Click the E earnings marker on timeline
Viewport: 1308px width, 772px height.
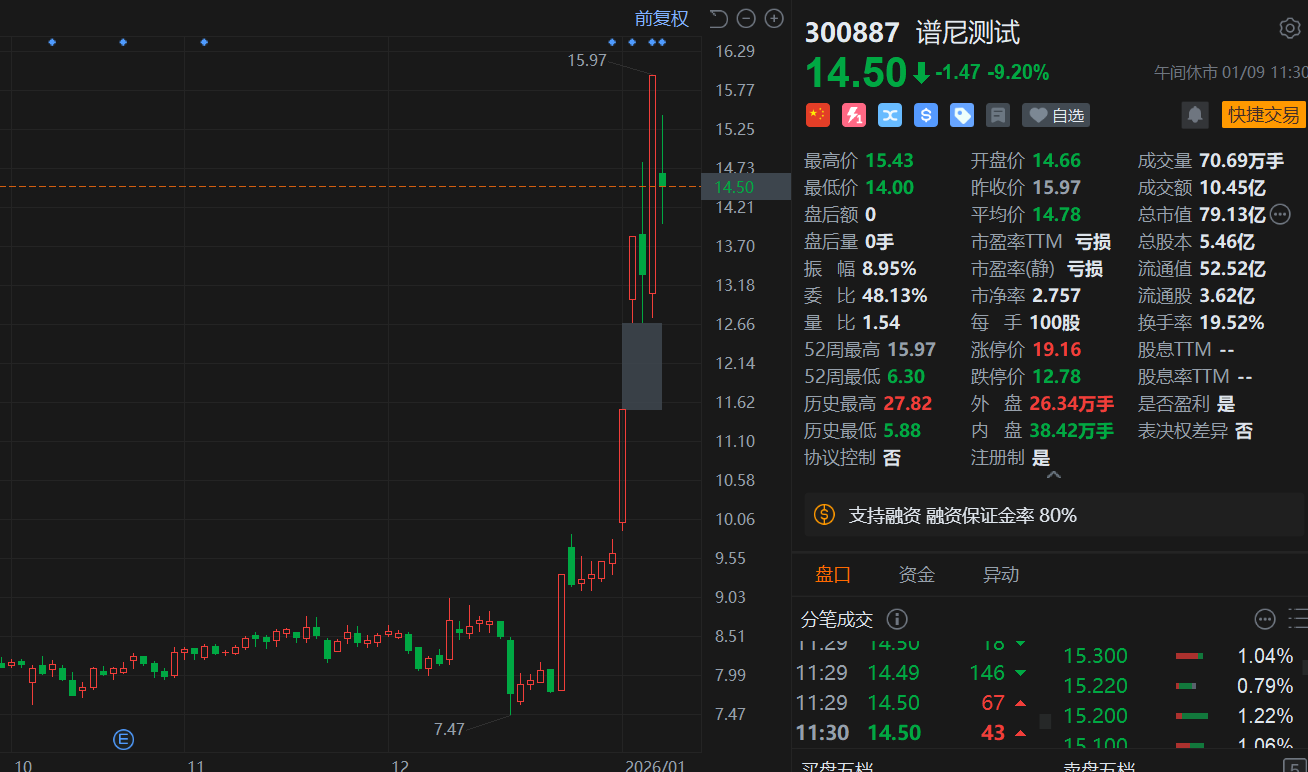pyautogui.click(x=124, y=740)
